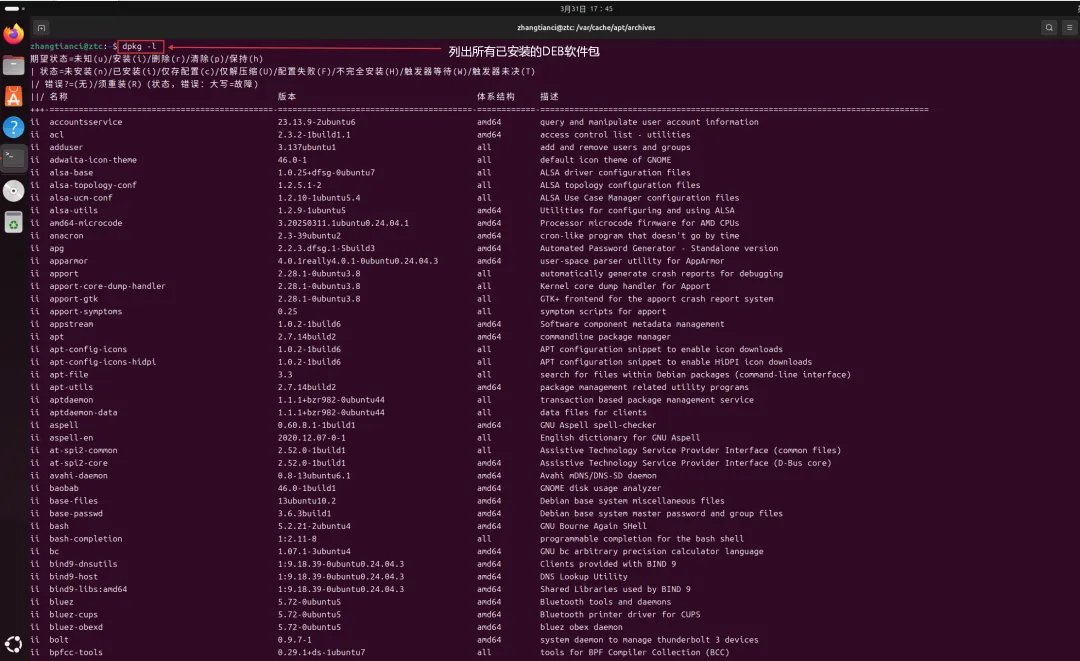The width and height of the screenshot is (1080, 661).
Task: Select the amd64-microcode package name
Action: click(x=85, y=223)
